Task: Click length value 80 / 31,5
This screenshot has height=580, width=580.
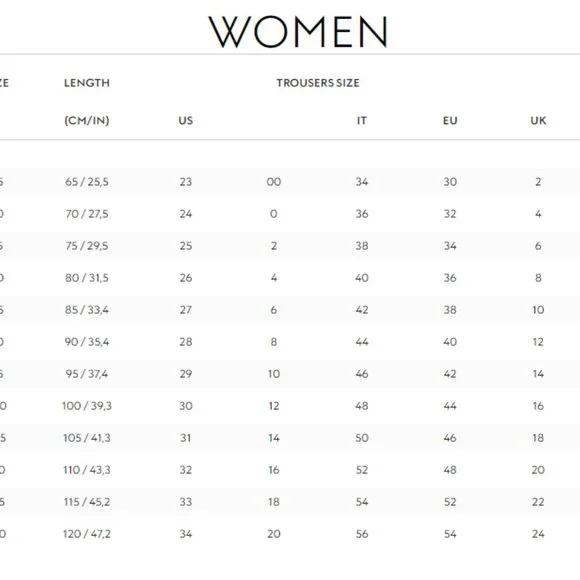Action: pyautogui.click(x=87, y=278)
